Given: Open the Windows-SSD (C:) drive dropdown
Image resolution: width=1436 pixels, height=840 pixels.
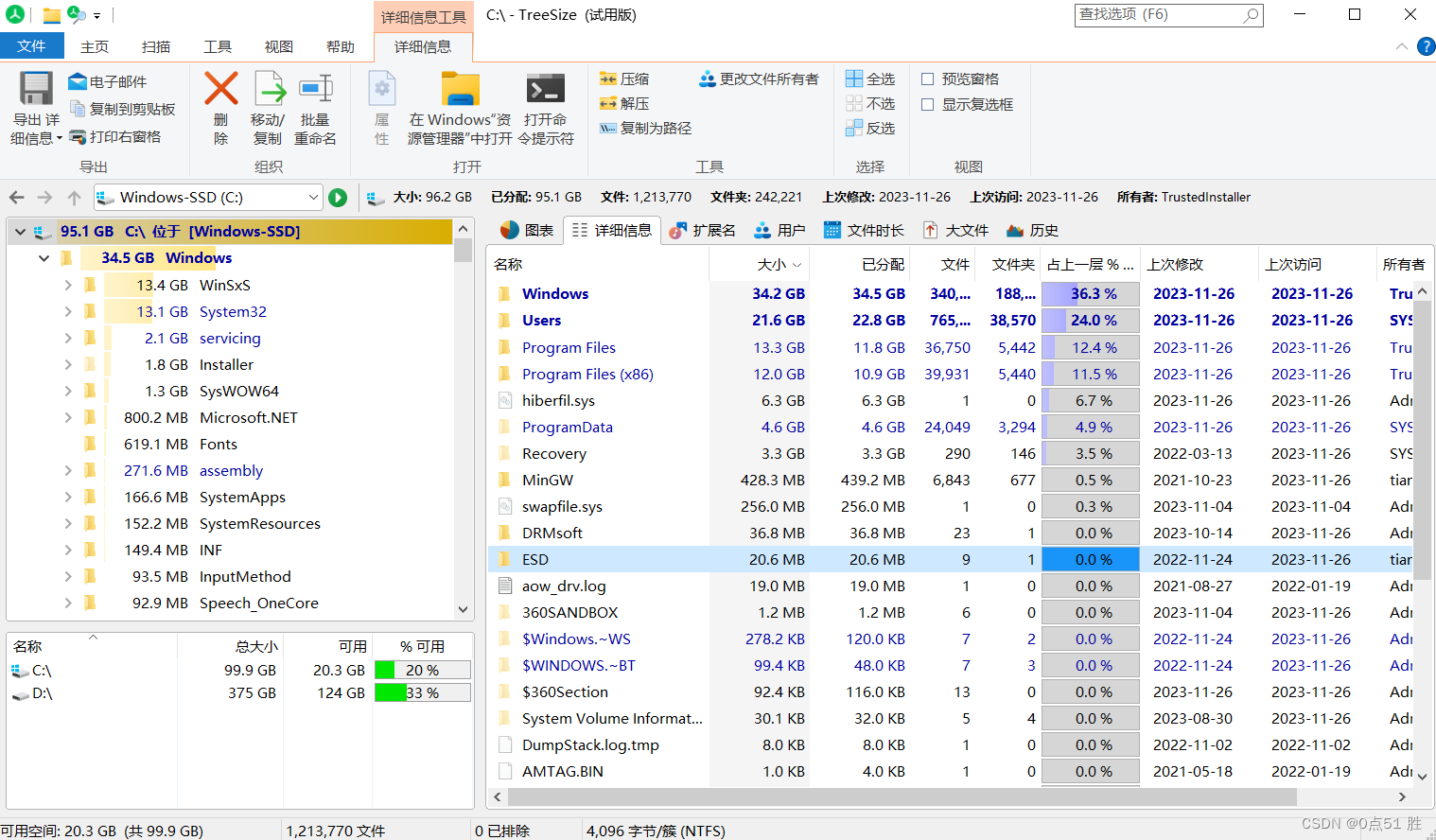Looking at the screenshot, I should [x=313, y=198].
